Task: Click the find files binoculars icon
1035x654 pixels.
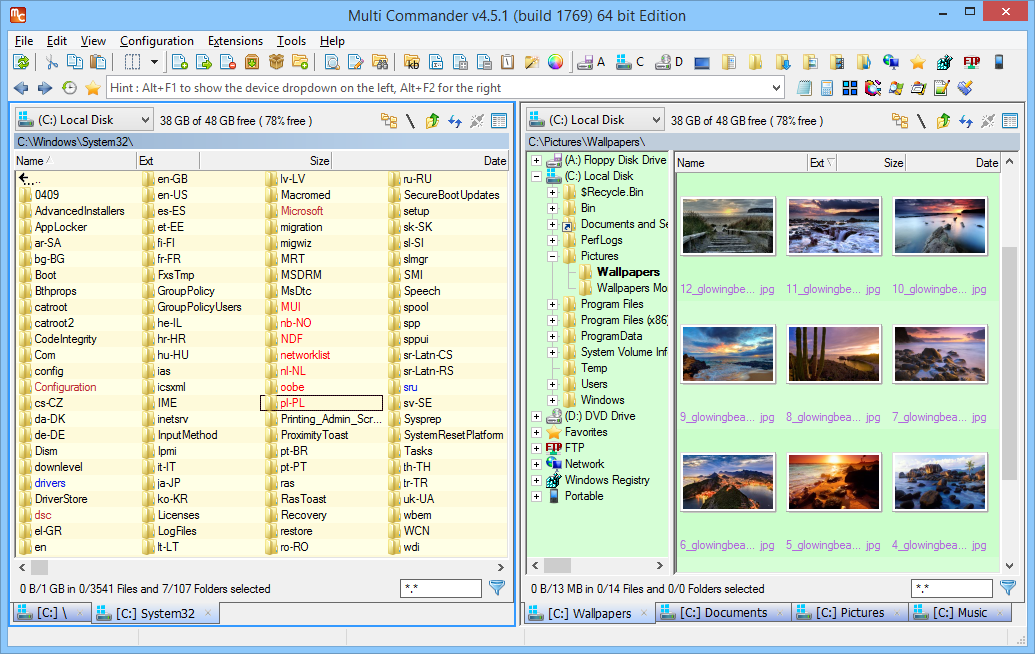Action: [380, 63]
